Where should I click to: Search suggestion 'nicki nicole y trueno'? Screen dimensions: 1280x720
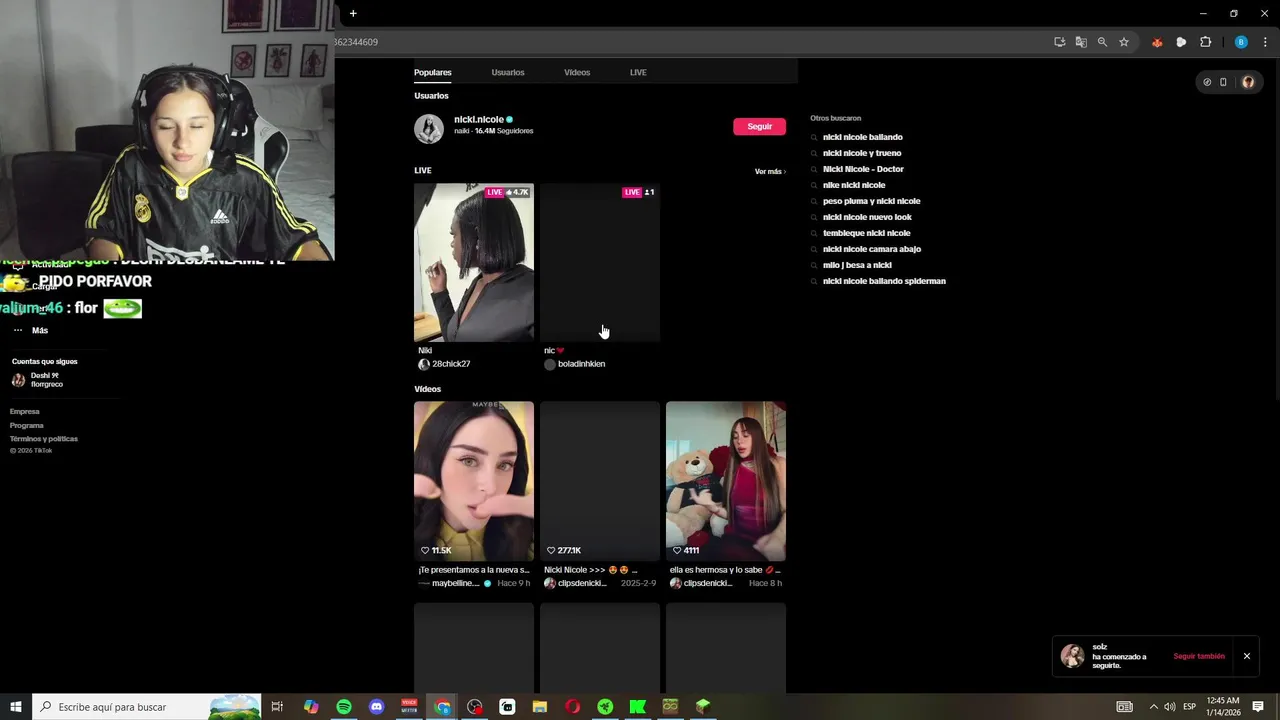862,153
